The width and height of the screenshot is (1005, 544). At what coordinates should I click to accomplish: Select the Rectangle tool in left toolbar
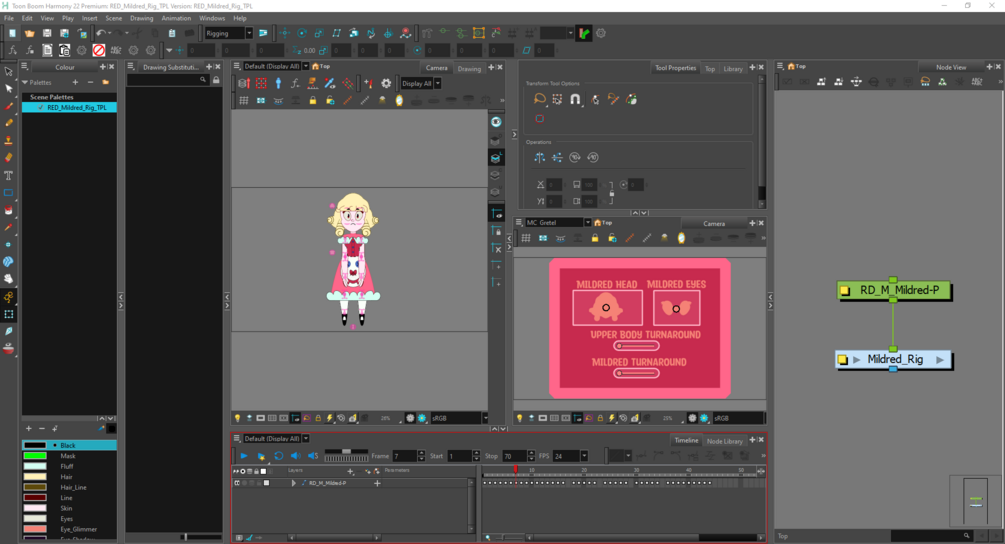[x=8, y=192]
